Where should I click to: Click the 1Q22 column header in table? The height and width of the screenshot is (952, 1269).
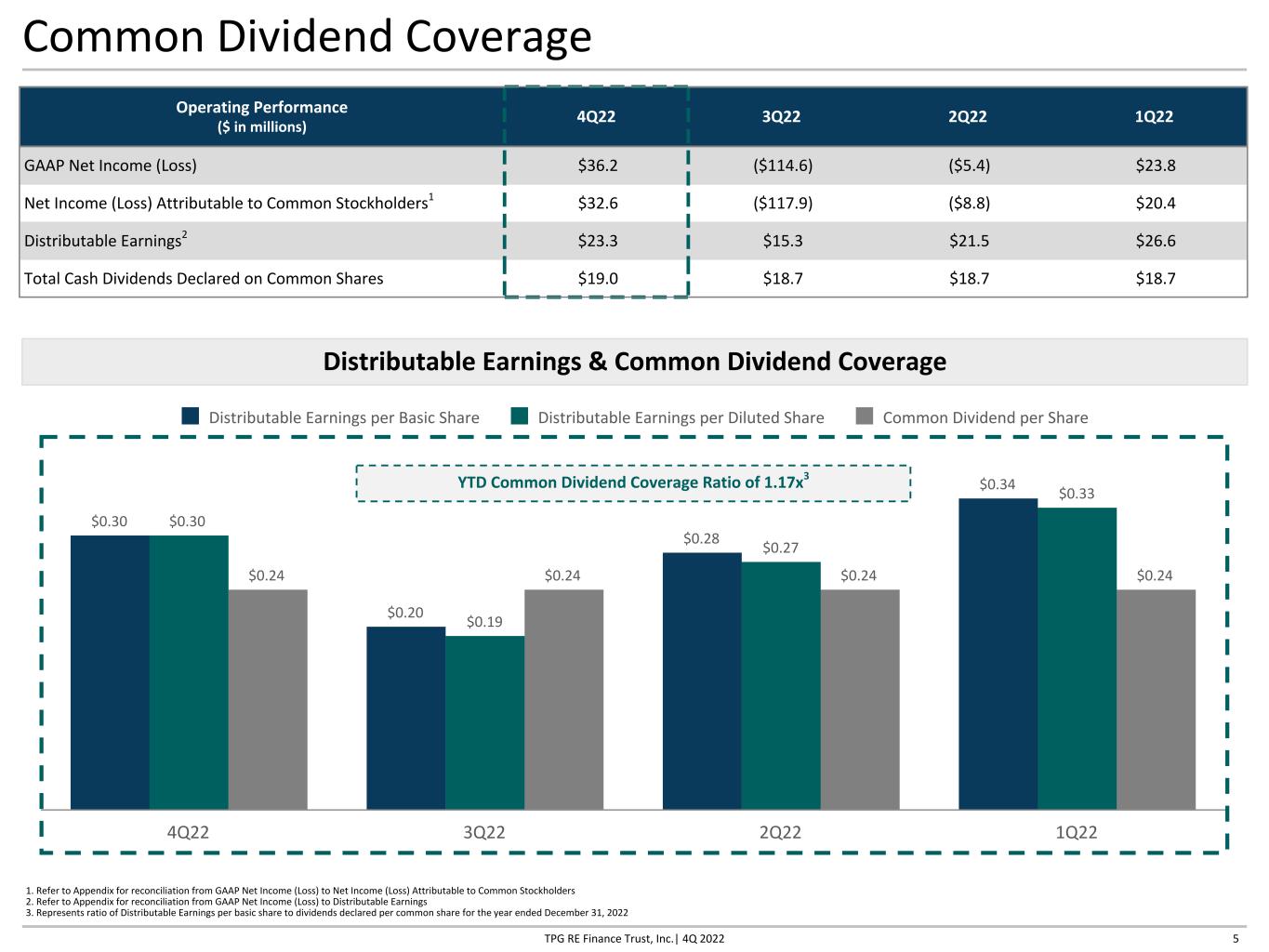pyautogui.click(x=1155, y=117)
